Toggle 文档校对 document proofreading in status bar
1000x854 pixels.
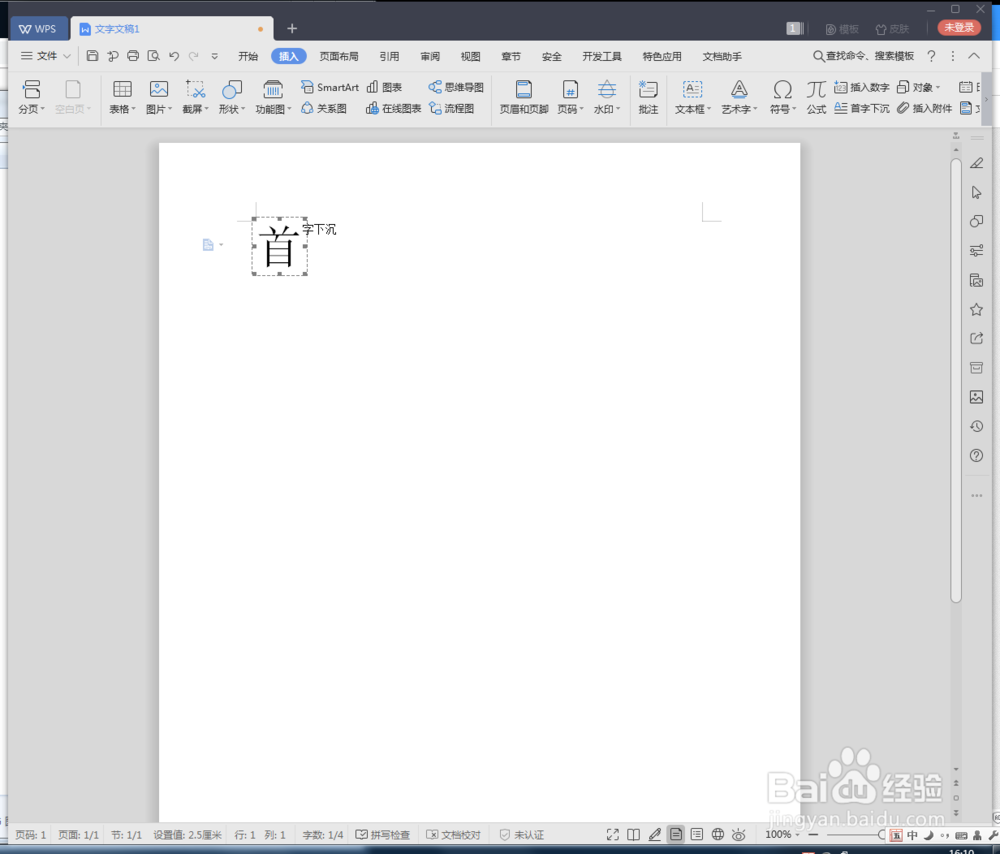tap(453, 834)
